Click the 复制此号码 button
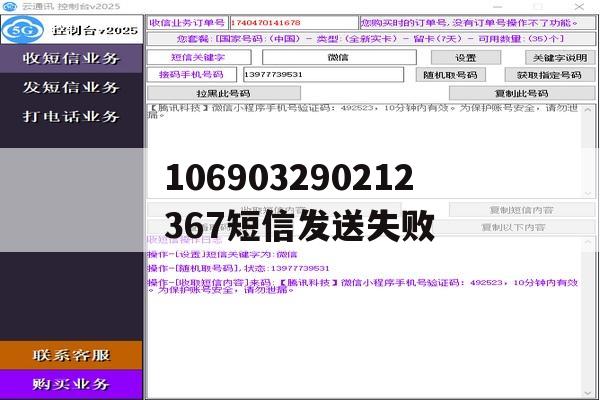Screen dimensions: 600x400 (522, 93)
